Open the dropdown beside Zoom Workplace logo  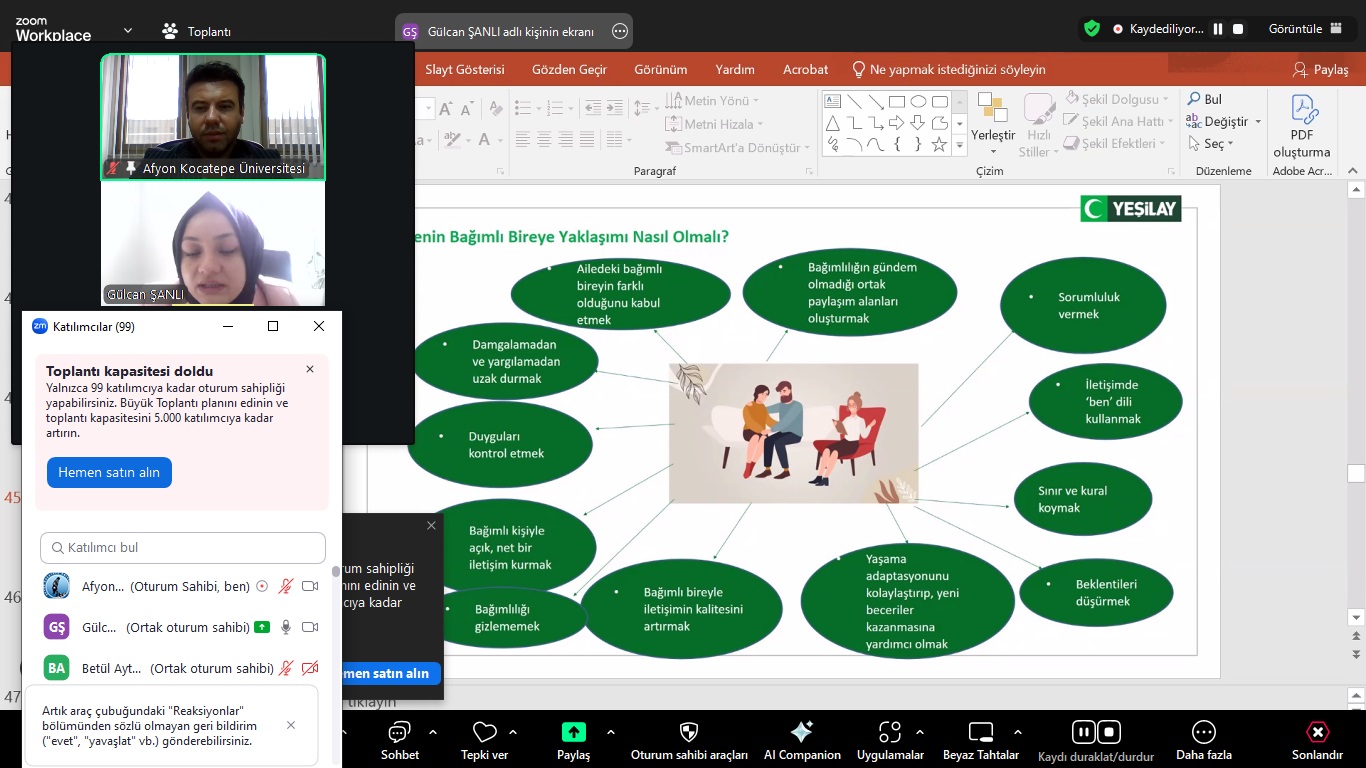[128, 31]
